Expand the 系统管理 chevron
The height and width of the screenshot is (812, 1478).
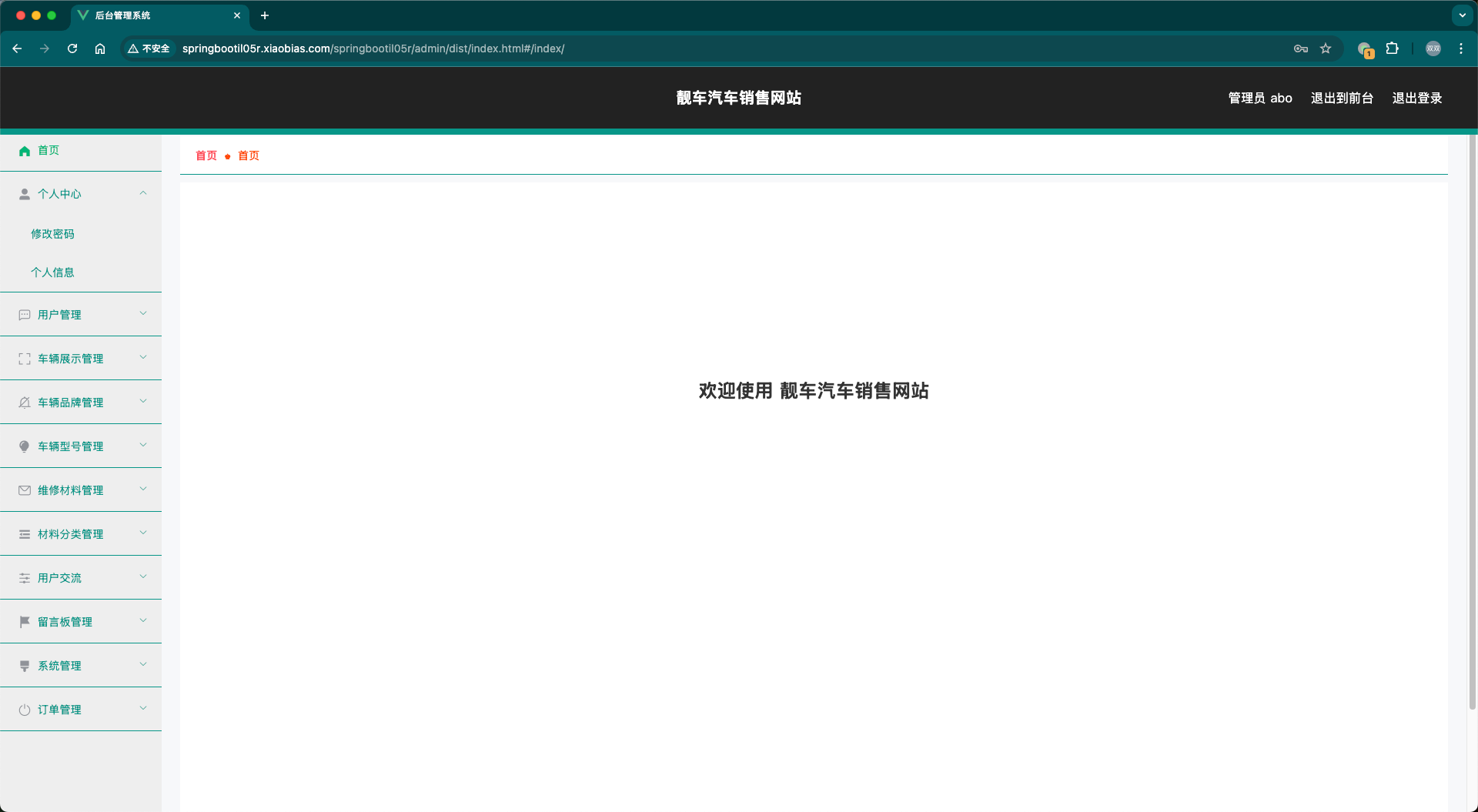(x=143, y=665)
